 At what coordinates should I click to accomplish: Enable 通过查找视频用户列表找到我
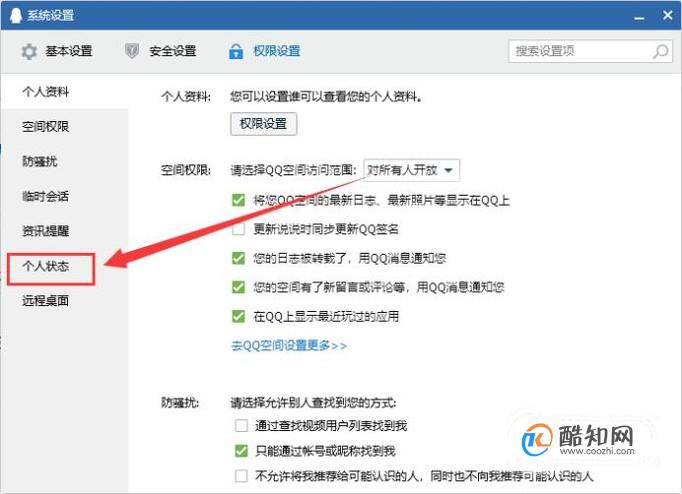click(x=241, y=425)
